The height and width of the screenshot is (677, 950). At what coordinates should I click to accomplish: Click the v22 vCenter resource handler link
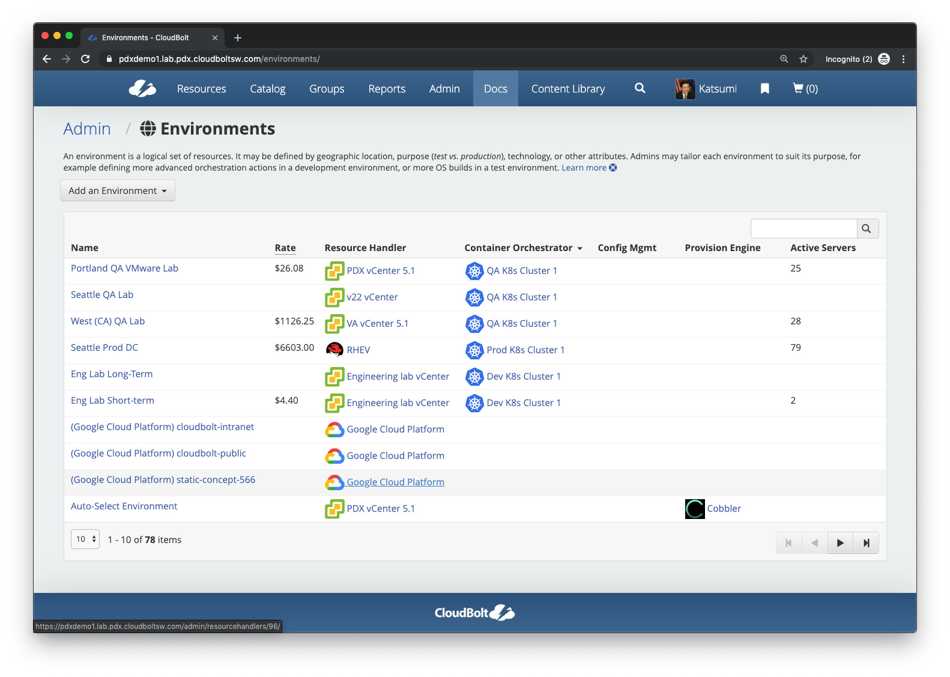372,297
